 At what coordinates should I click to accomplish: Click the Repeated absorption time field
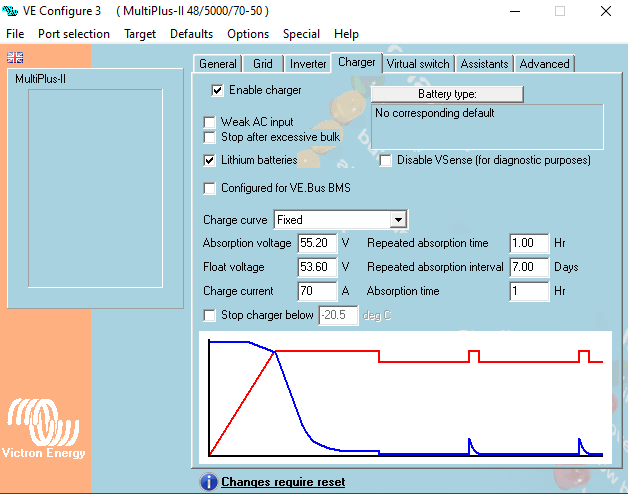coord(529,243)
